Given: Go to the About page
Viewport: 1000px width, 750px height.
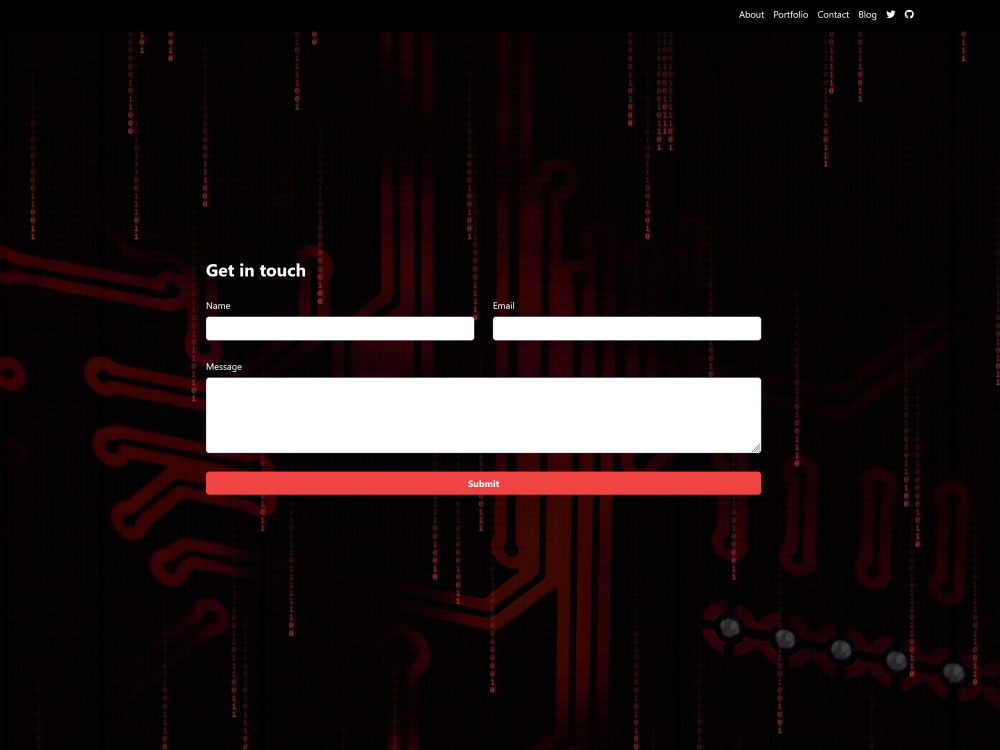Looking at the screenshot, I should [751, 15].
